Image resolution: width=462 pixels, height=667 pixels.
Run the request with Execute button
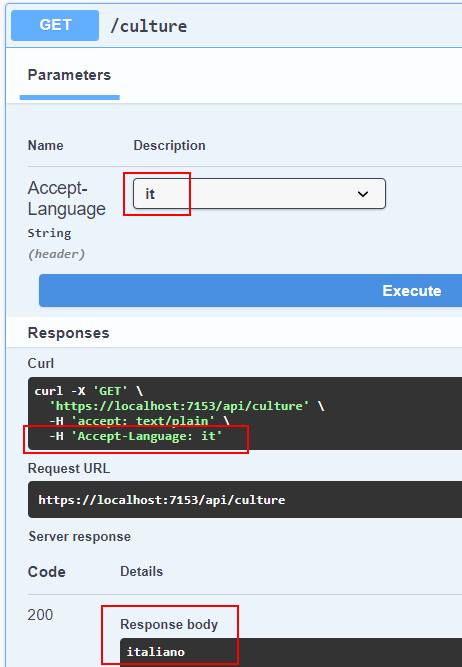251,291
